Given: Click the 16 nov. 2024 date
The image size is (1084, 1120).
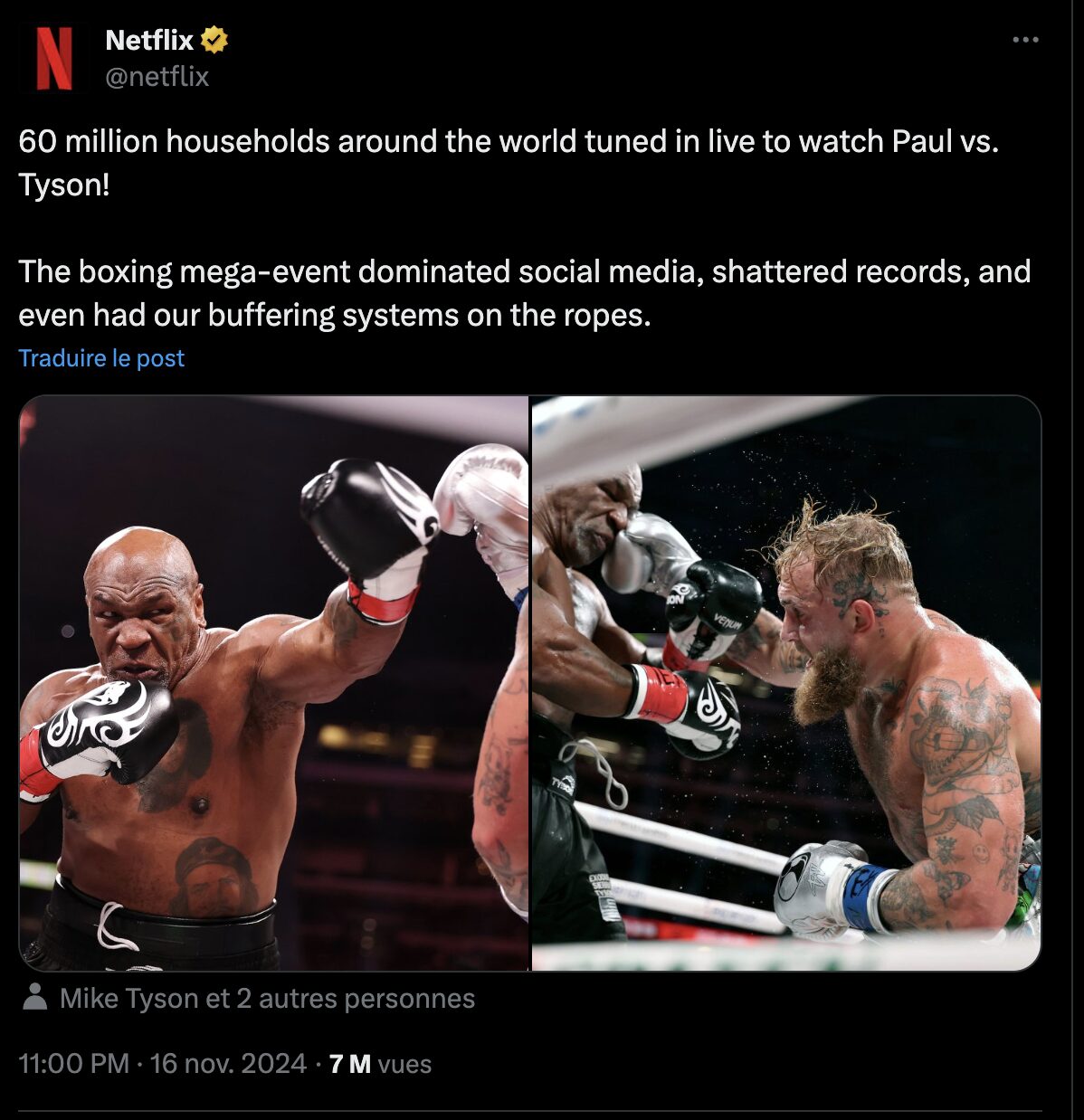Looking at the screenshot, I should [x=228, y=1063].
